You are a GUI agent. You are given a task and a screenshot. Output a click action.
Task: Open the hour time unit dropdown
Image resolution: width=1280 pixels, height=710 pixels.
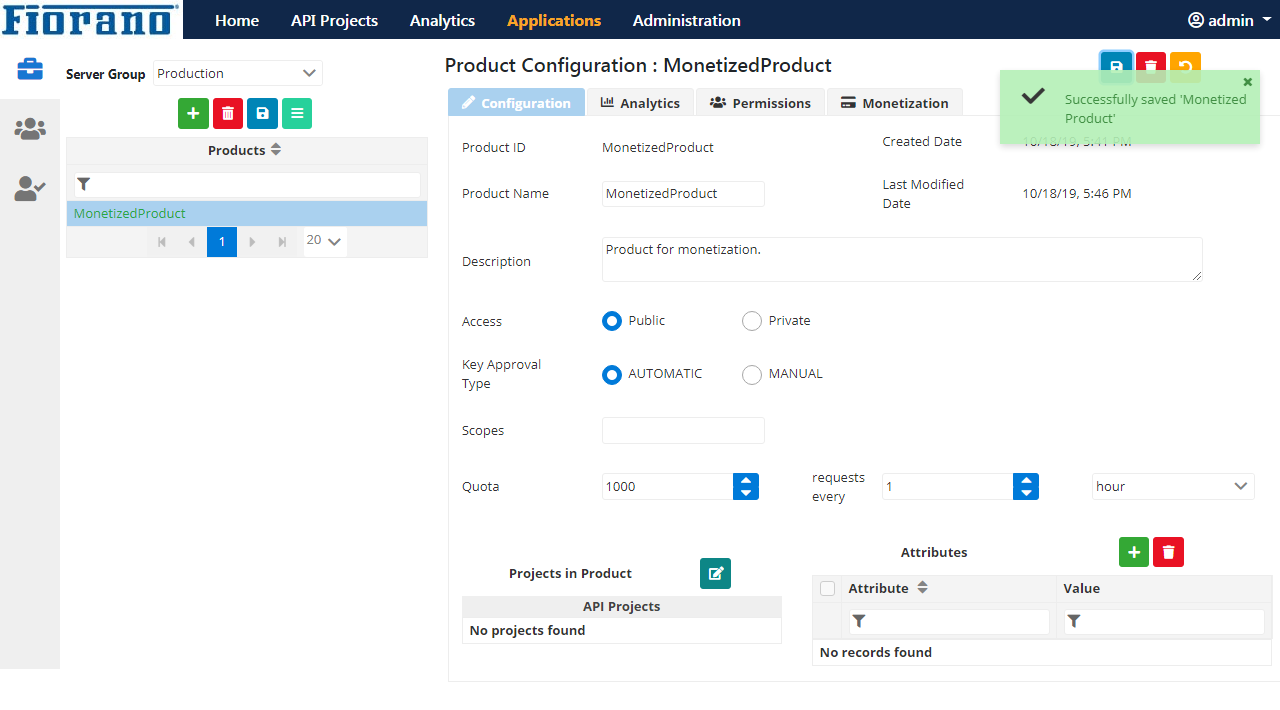(x=1172, y=487)
